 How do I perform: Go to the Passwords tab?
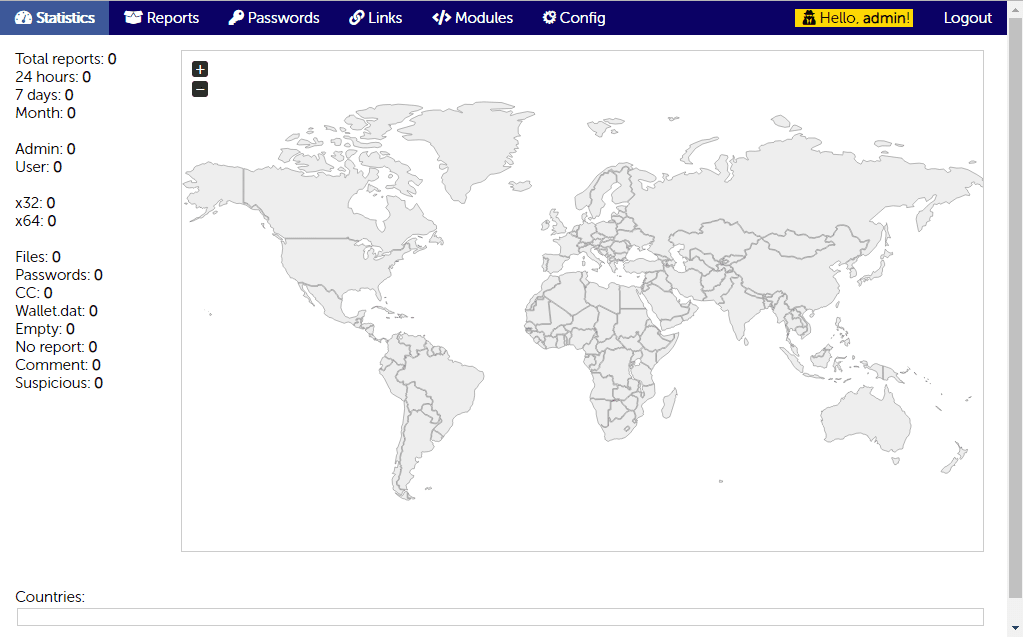(273, 18)
